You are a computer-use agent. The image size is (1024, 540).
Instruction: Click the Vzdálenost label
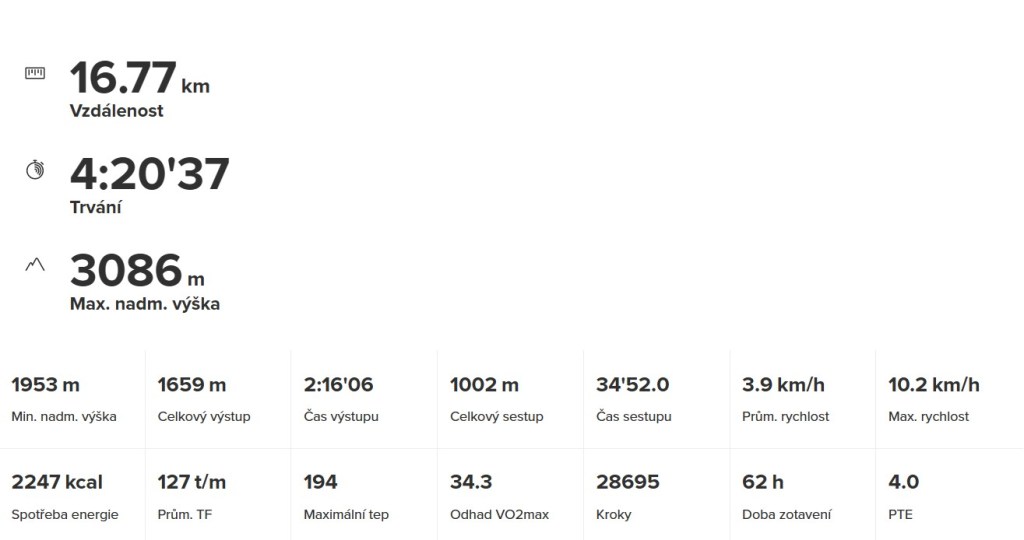116,111
